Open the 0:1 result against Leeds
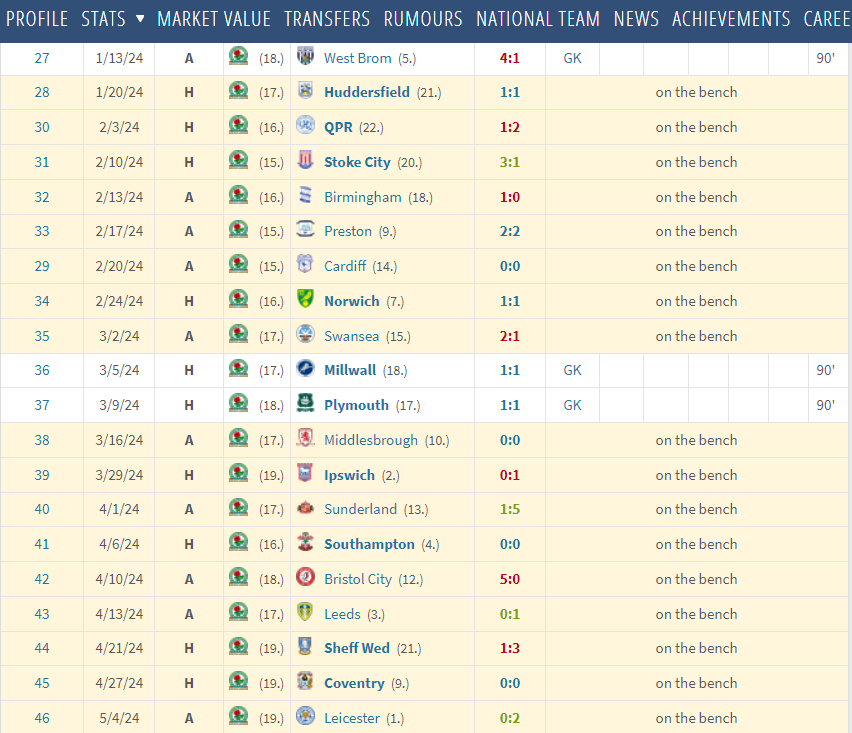Image resolution: width=852 pixels, height=733 pixels. coord(510,614)
